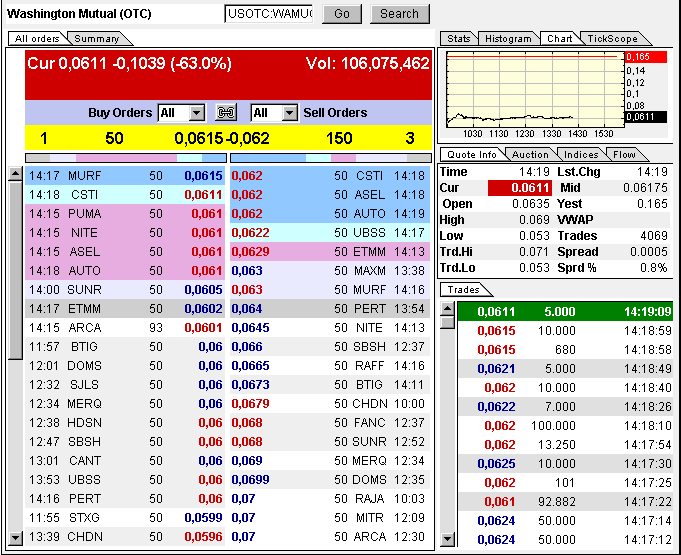Open the Flow tab

(x=624, y=155)
